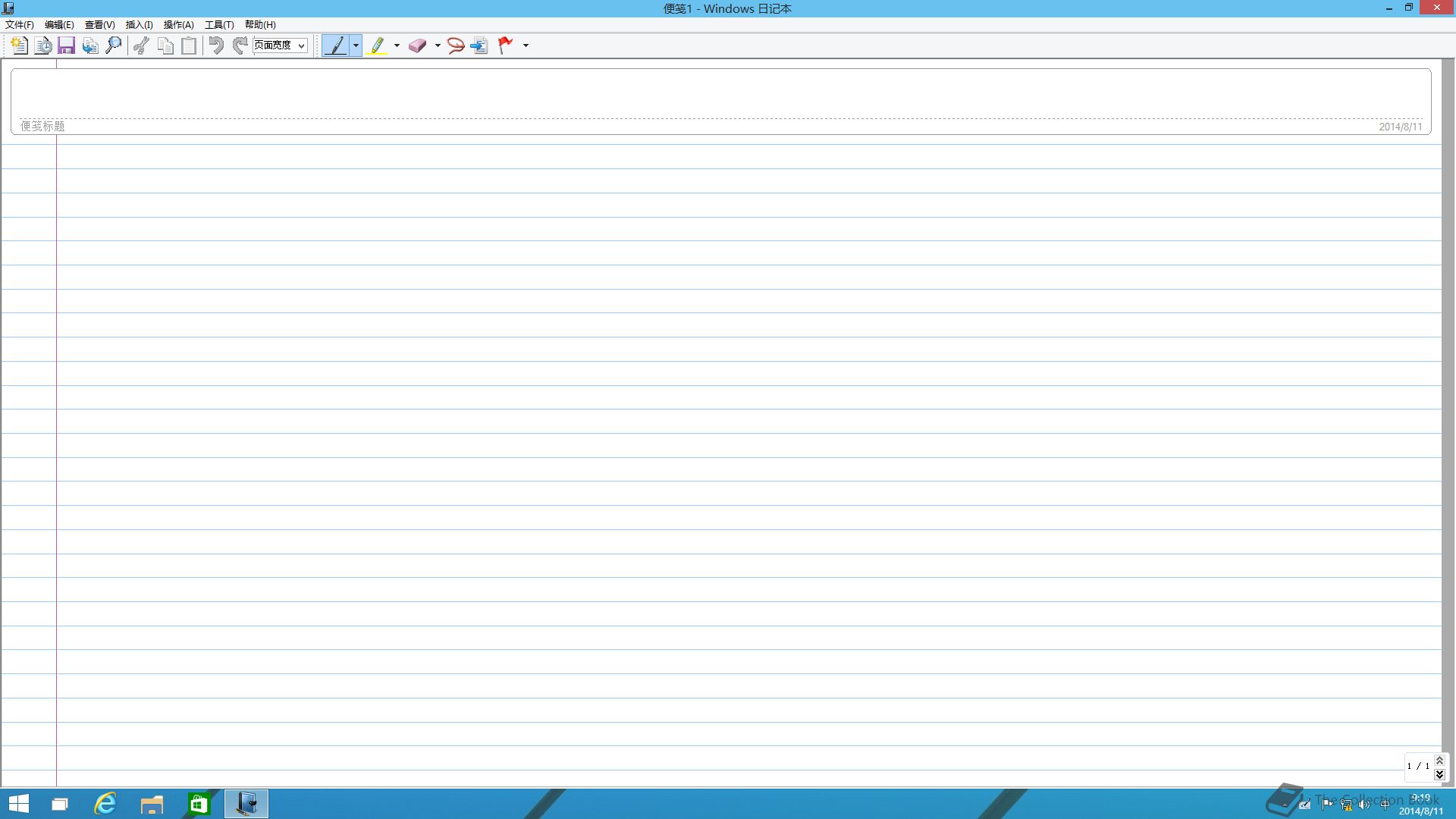Click the Cut scissors icon
The width and height of the screenshot is (1456, 819).
(141, 45)
